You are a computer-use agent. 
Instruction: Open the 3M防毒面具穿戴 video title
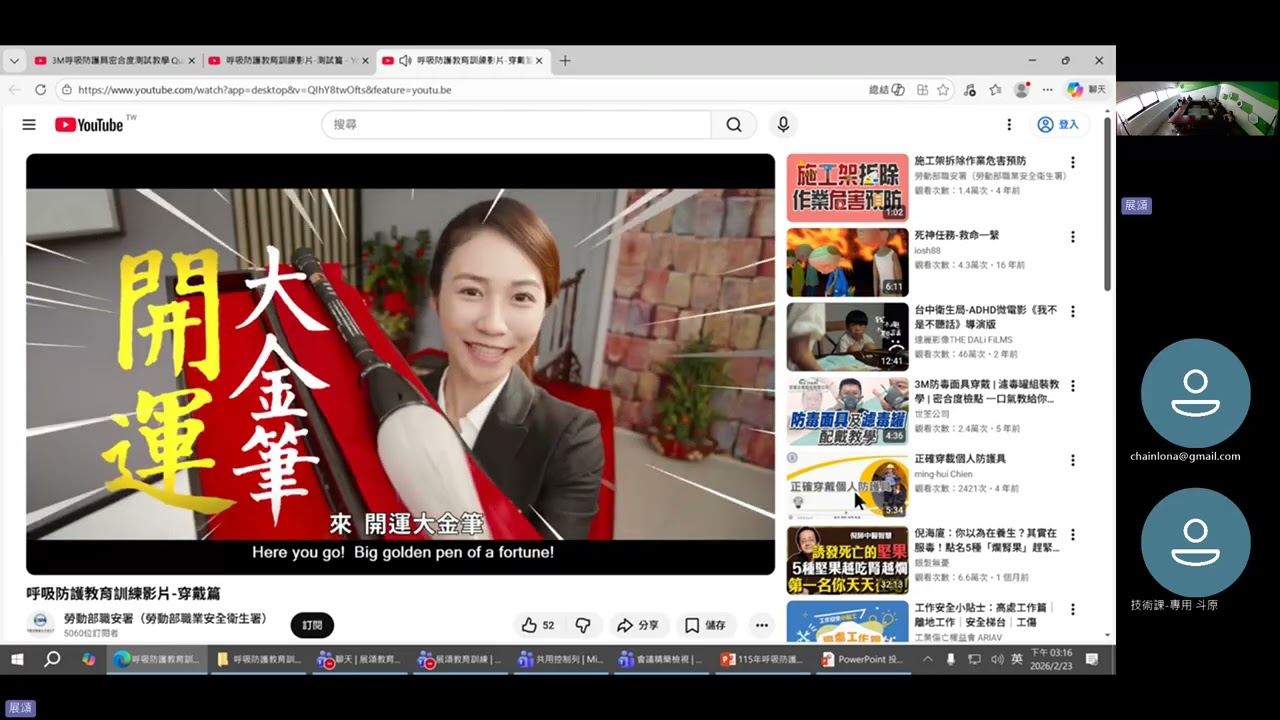click(x=986, y=391)
